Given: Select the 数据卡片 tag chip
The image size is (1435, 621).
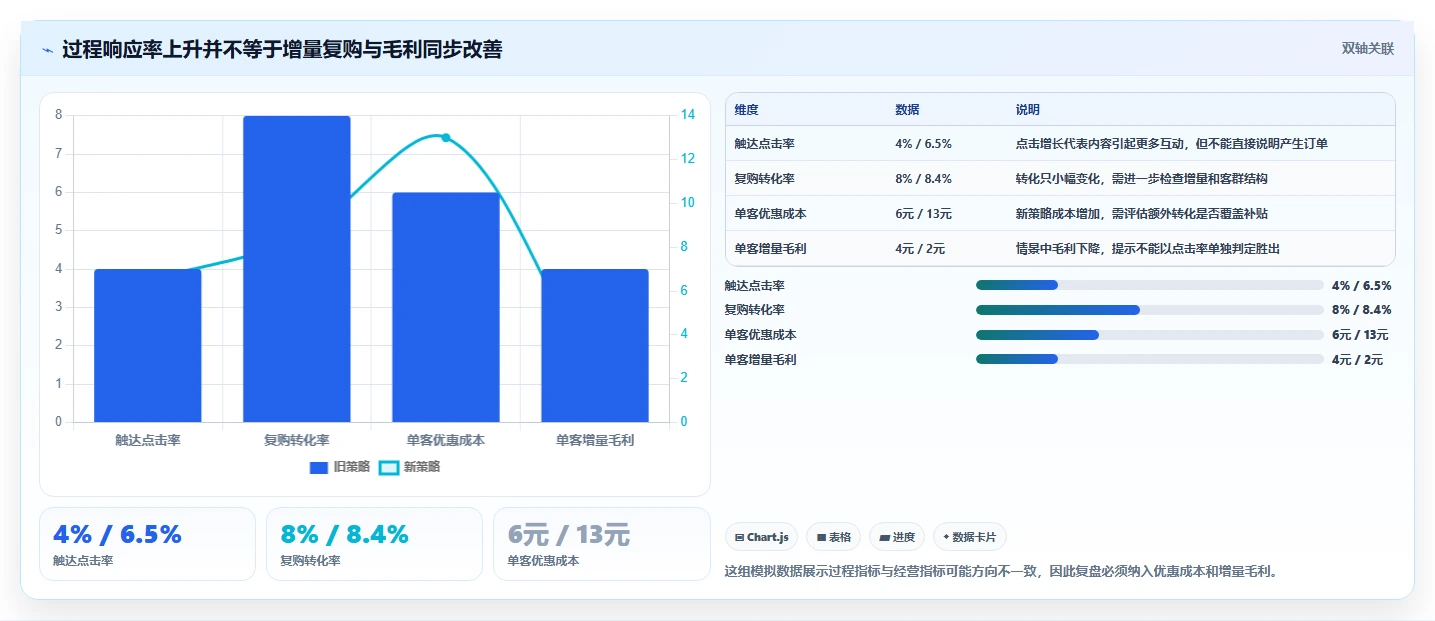Looking at the screenshot, I should 970,537.
